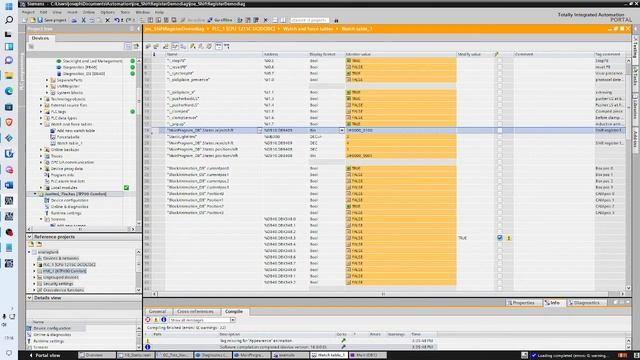The width and height of the screenshot is (640, 360).
Task: Expand the Online backups node
Action: [41, 149]
